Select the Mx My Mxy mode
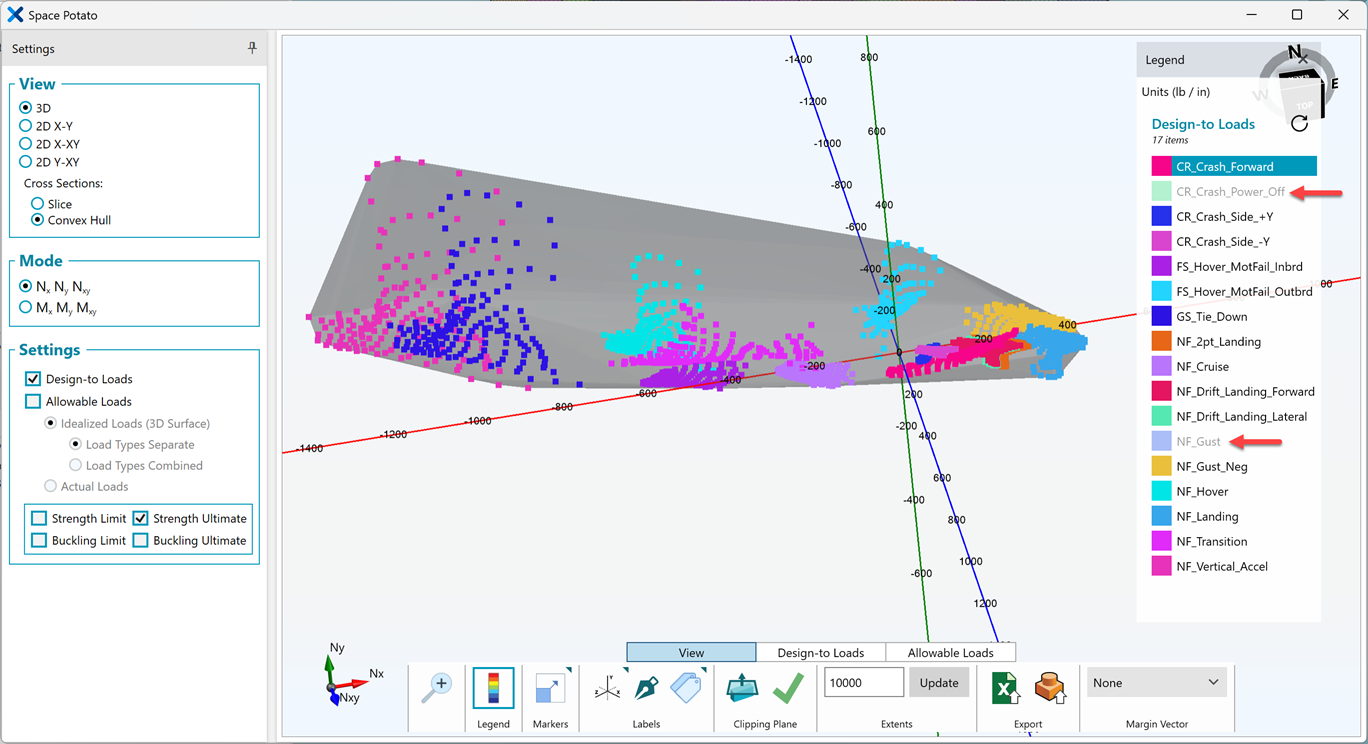 click(x=26, y=308)
